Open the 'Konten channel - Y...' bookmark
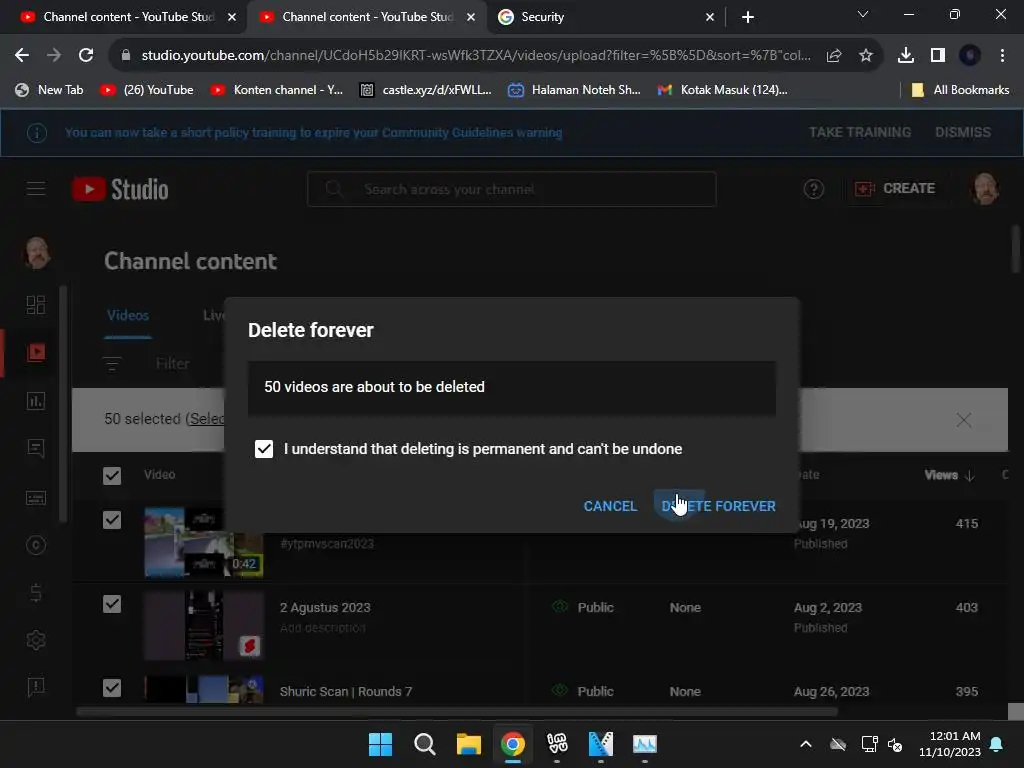Image resolution: width=1024 pixels, height=768 pixels. point(277,90)
